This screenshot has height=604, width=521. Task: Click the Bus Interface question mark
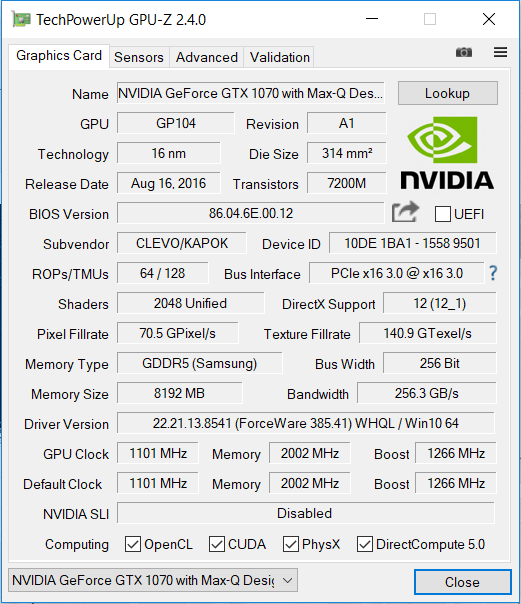pos(493,273)
